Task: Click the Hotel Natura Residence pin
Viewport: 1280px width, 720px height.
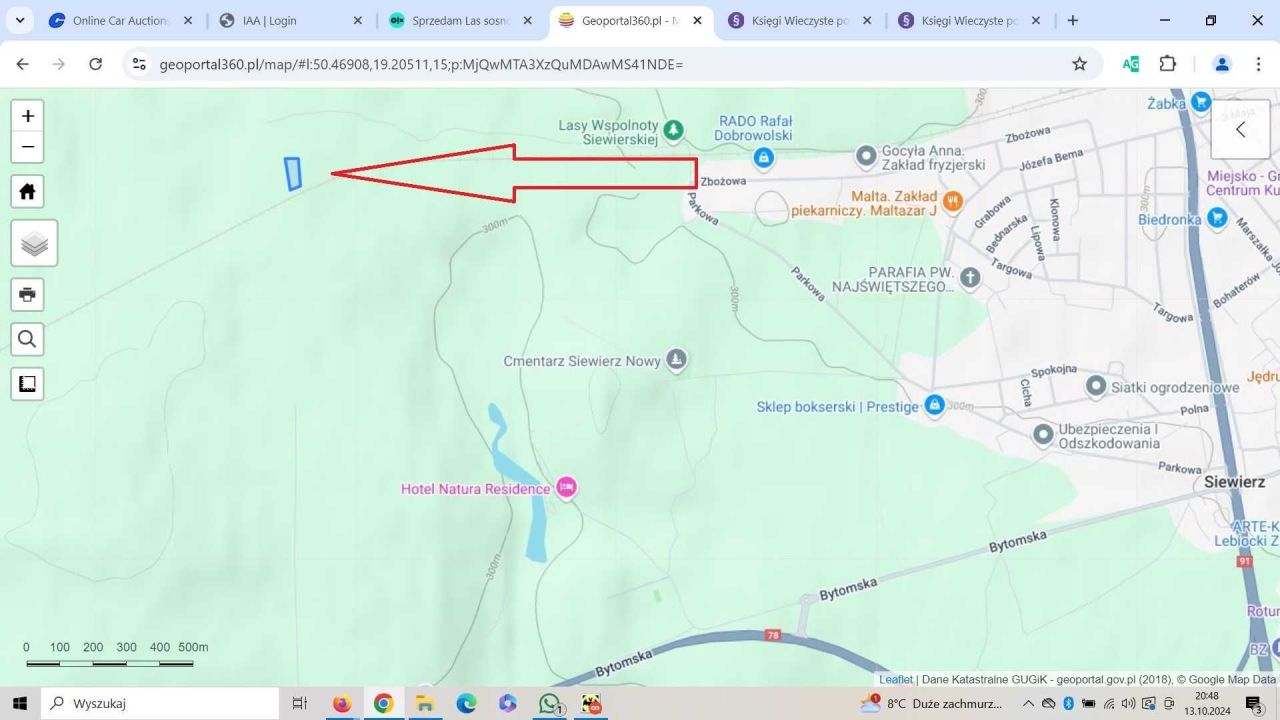Action: pos(567,488)
